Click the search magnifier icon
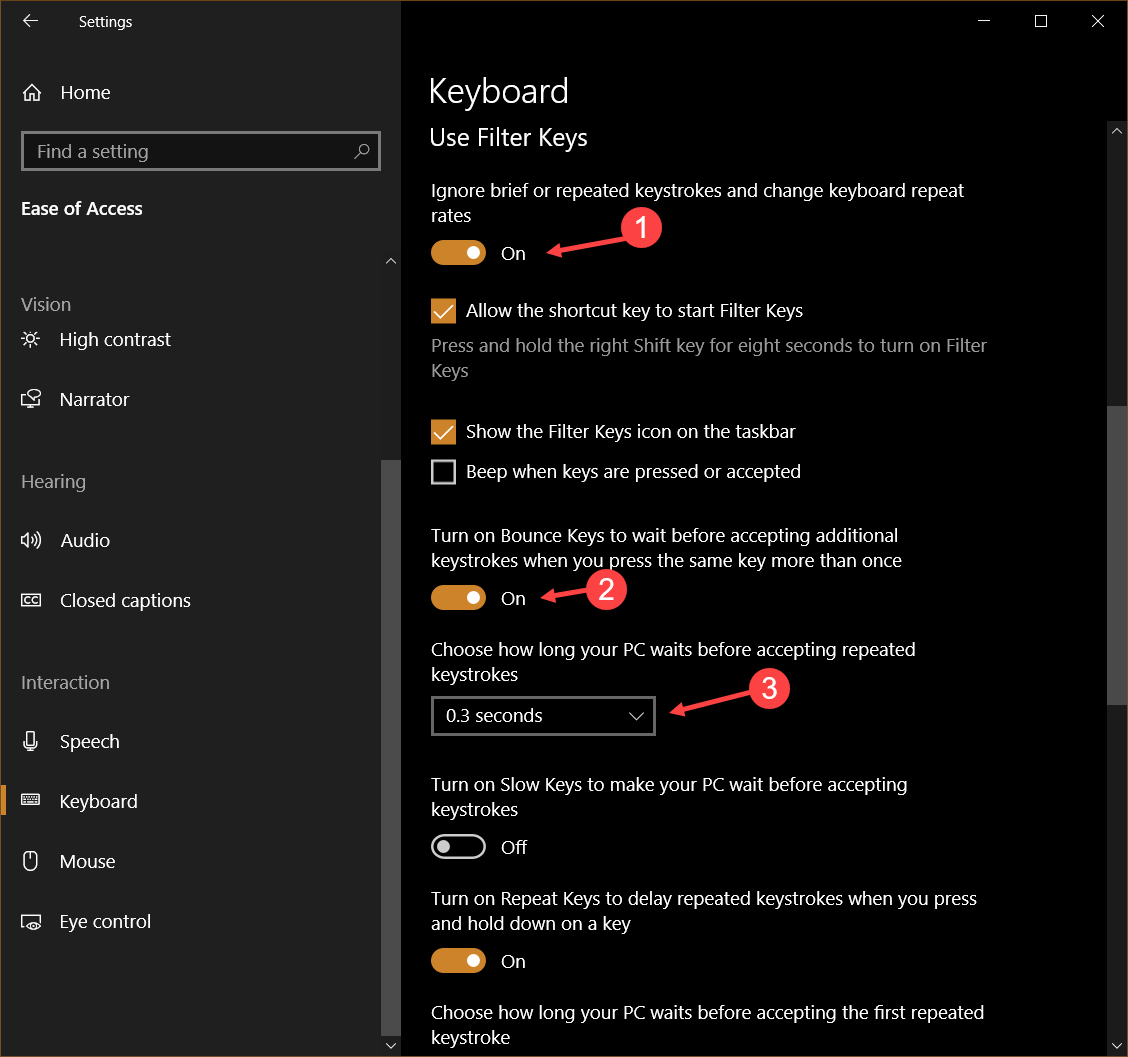 (362, 151)
